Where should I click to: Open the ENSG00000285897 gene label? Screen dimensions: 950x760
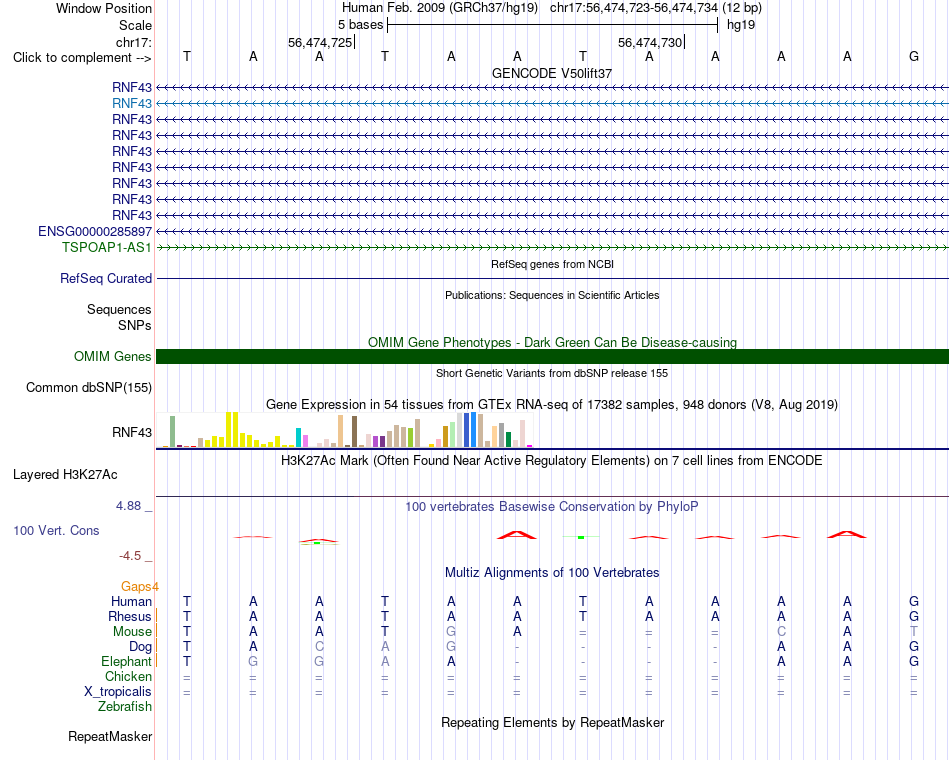pos(95,232)
